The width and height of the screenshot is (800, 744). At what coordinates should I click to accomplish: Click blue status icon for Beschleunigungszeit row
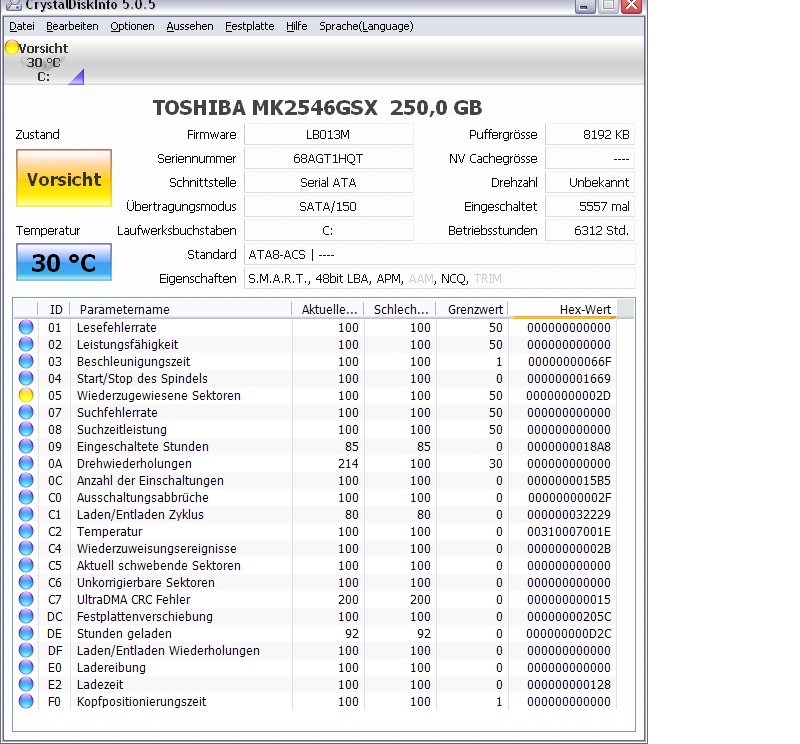[x=26, y=361]
